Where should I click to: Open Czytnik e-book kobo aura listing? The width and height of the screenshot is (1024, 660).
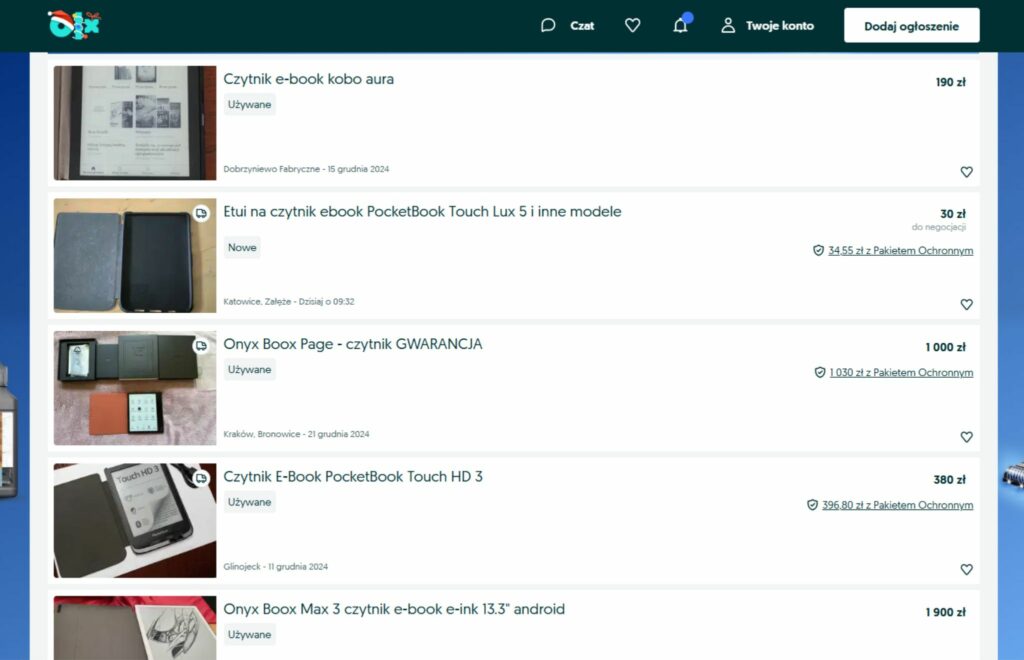[308, 79]
